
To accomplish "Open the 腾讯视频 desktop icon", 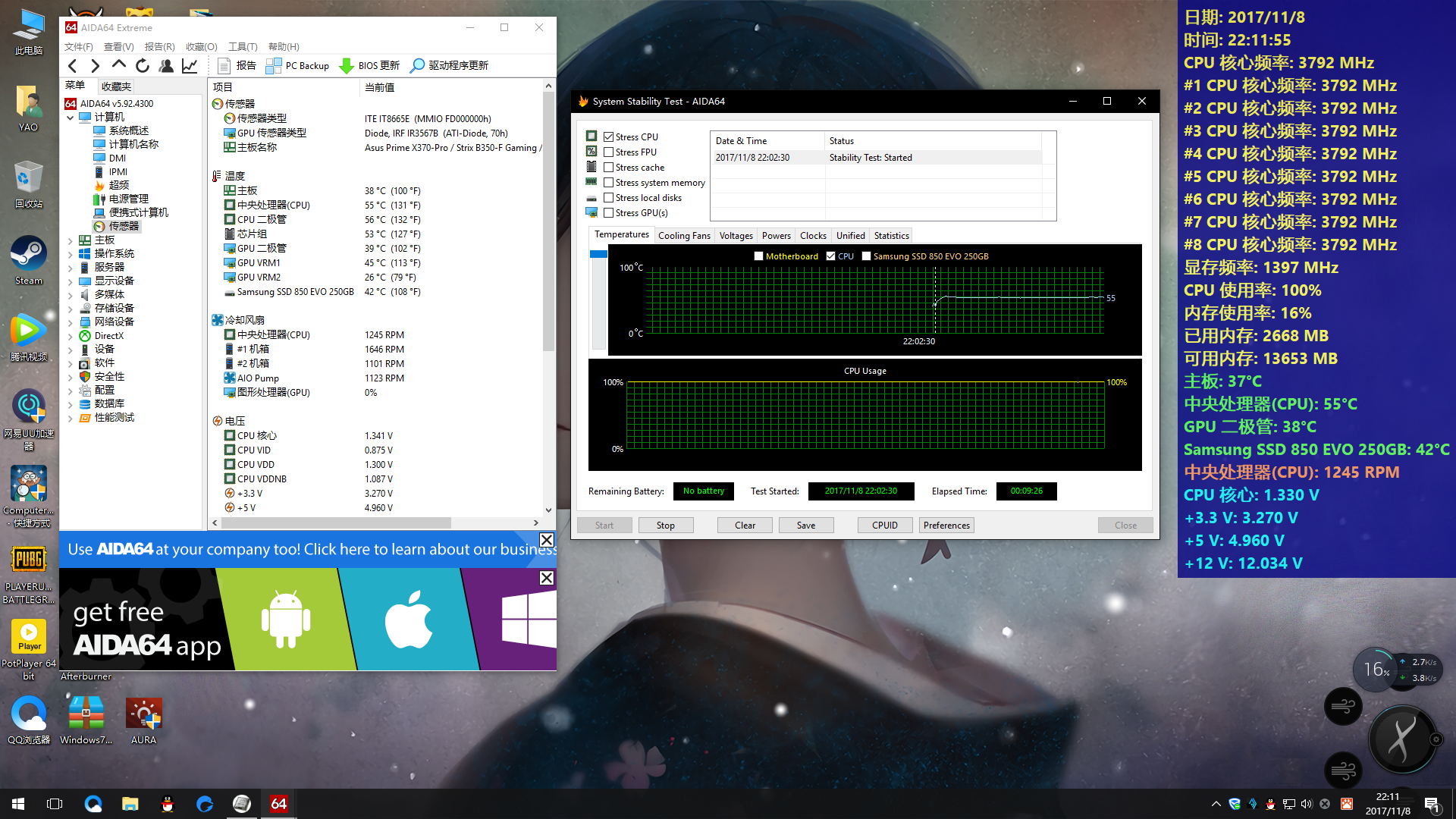I will pyautogui.click(x=29, y=337).
